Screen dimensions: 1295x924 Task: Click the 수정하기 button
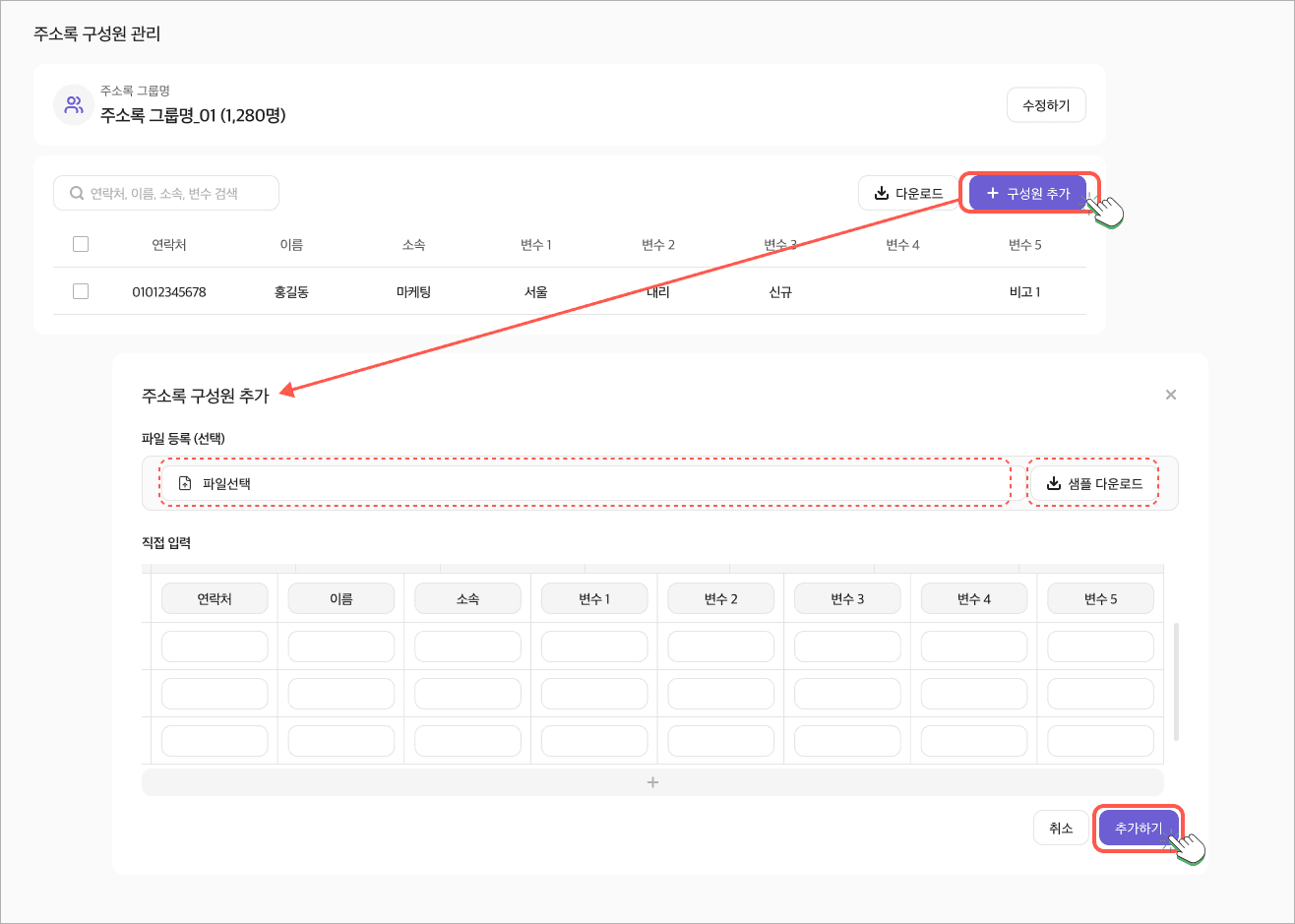point(1046,105)
